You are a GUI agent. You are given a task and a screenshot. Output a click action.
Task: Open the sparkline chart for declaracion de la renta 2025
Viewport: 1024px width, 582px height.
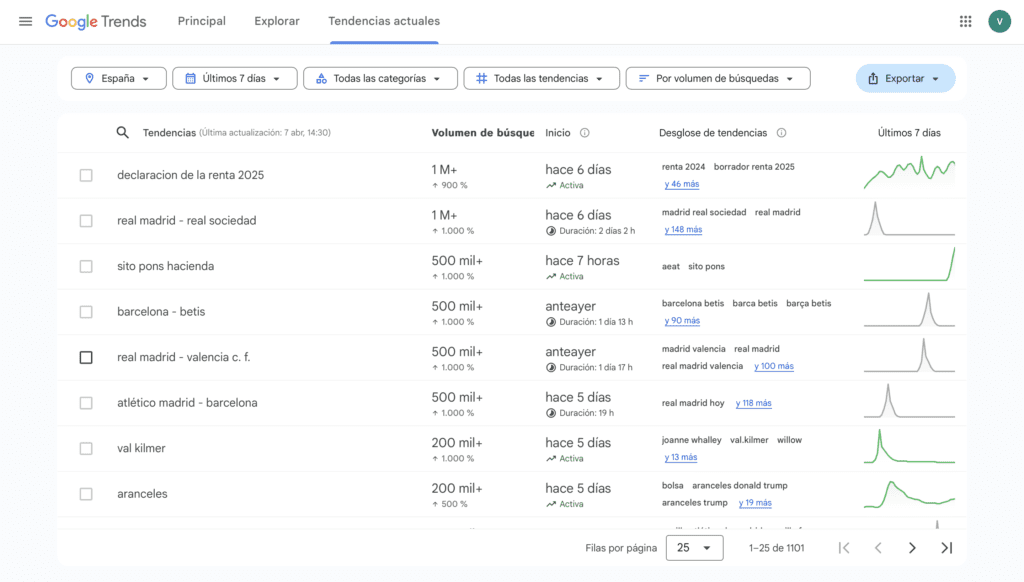[x=909, y=174]
